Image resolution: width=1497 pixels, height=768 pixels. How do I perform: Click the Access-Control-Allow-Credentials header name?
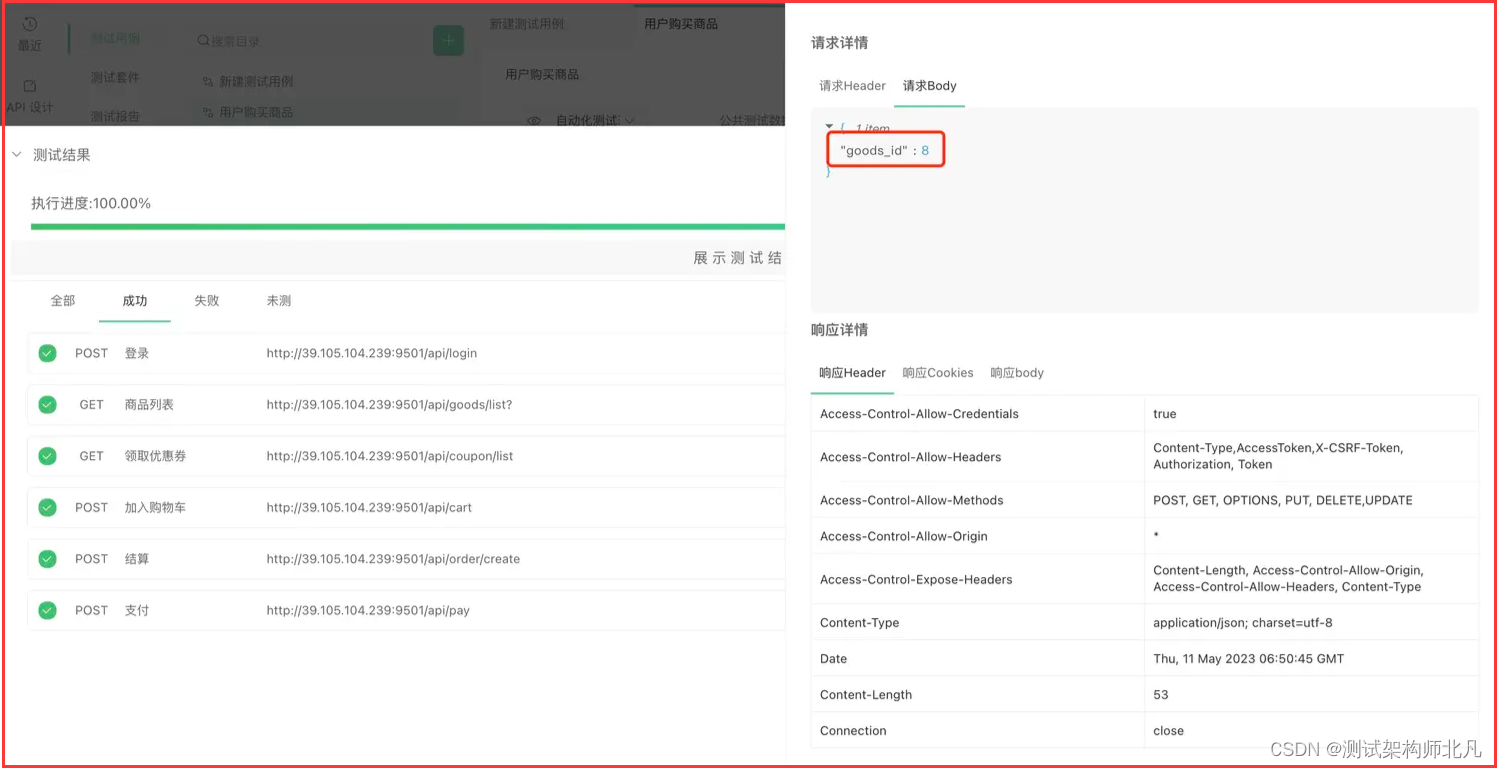[x=919, y=414]
